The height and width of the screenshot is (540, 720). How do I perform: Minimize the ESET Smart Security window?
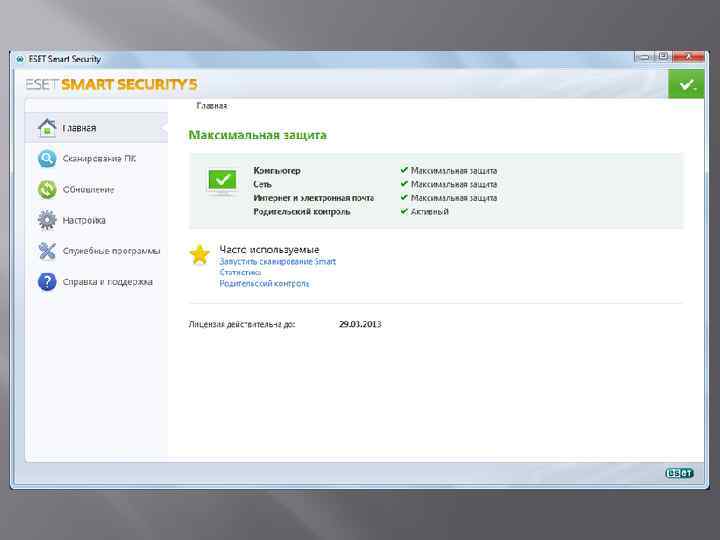coord(644,57)
